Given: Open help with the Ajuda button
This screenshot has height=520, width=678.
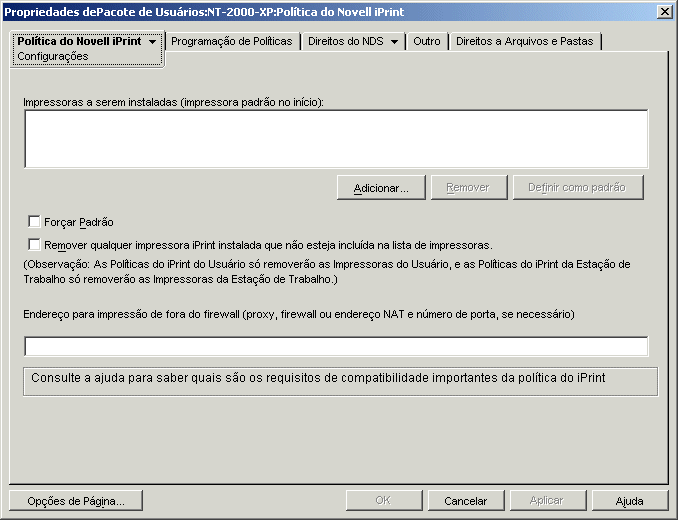Looking at the screenshot, I should [630, 501].
